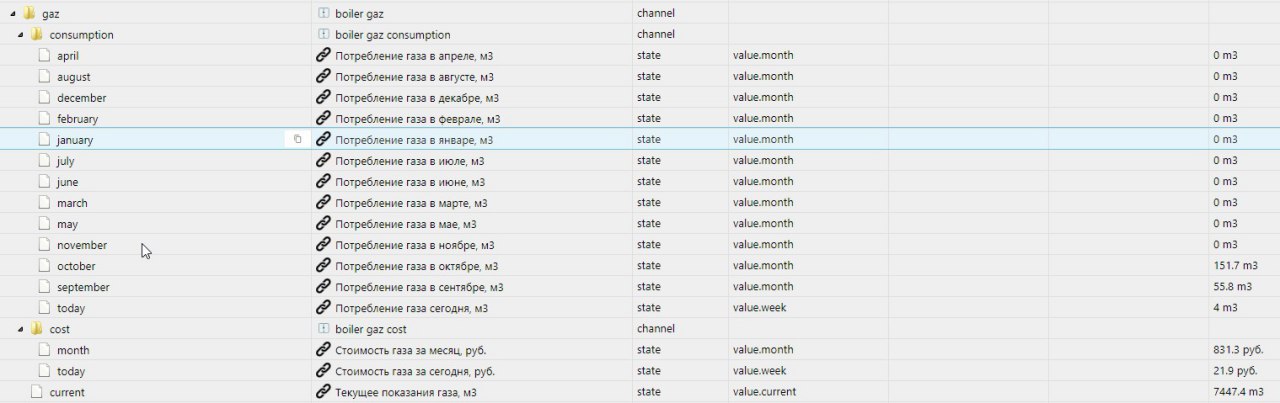
Task: Click the october state file icon
Action: pos(44,265)
